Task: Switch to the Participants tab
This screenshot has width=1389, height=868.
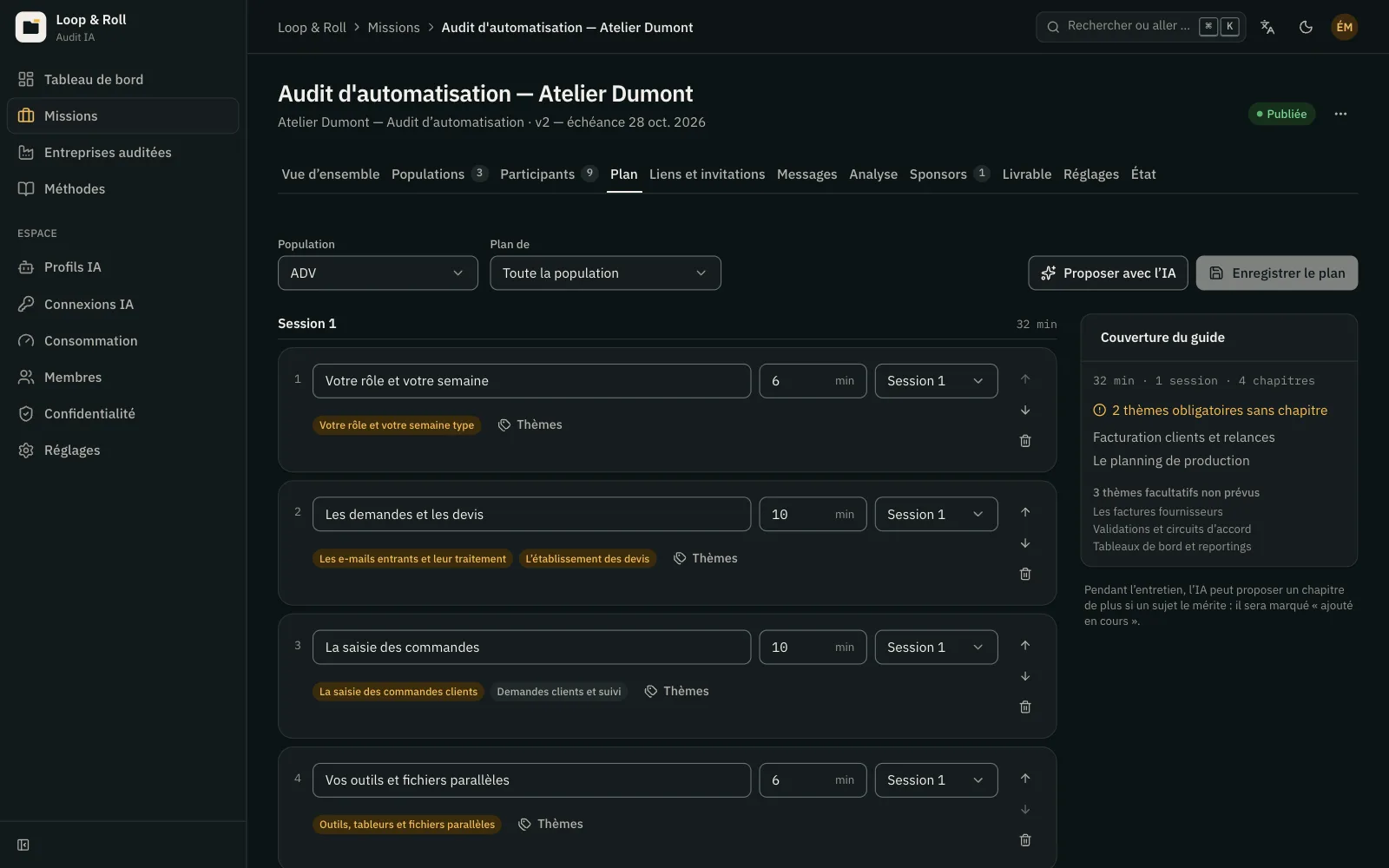Action: tap(549, 174)
